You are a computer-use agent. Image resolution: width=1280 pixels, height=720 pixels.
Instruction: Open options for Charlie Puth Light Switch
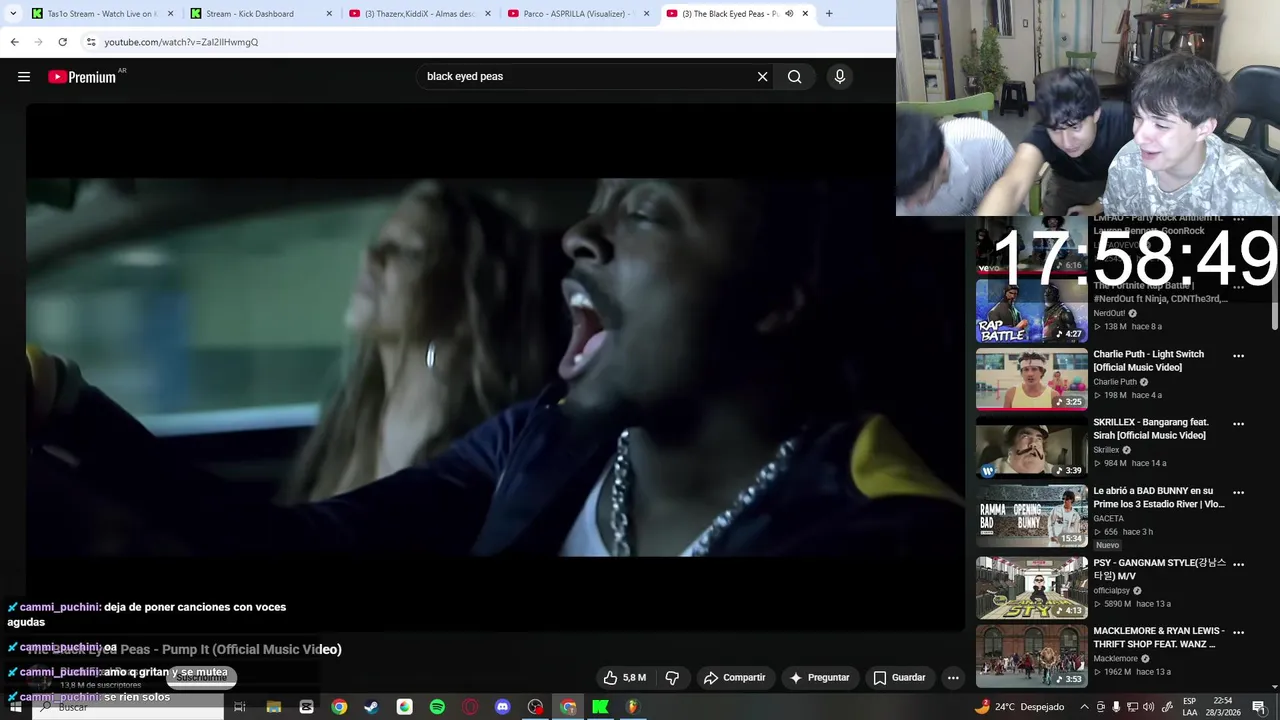[x=1238, y=356]
